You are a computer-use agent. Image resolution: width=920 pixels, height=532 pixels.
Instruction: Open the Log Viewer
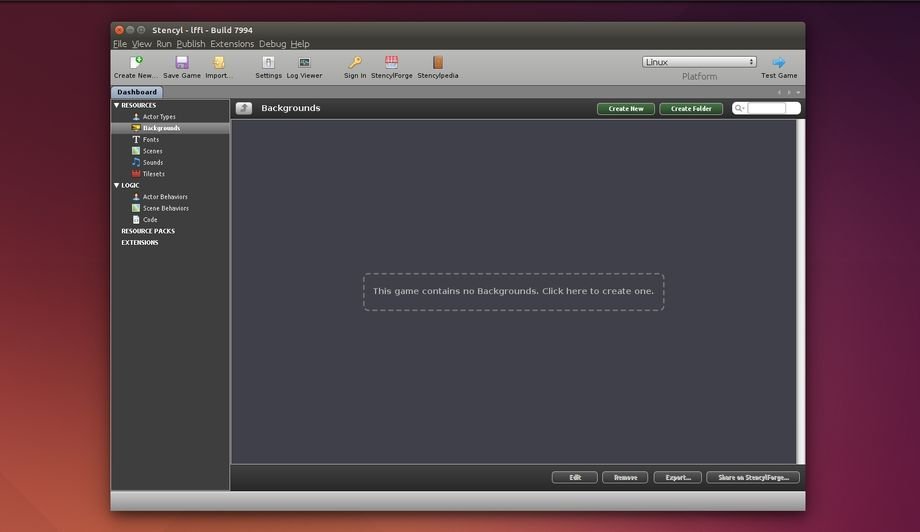click(304, 63)
